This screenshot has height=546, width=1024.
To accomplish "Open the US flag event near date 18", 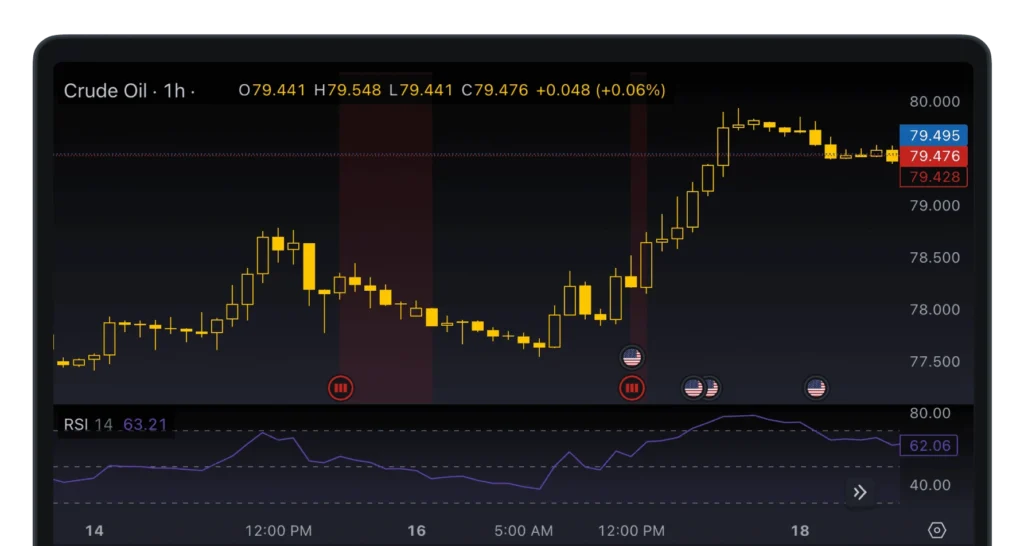I will pos(816,389).
